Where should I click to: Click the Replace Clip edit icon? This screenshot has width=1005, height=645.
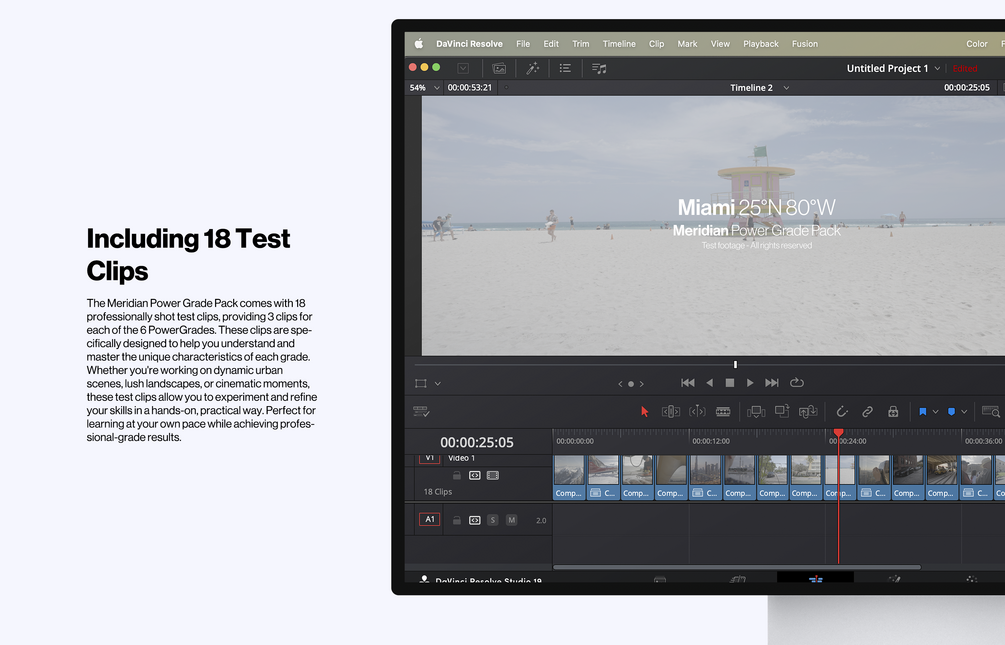[x=808, y=412]
